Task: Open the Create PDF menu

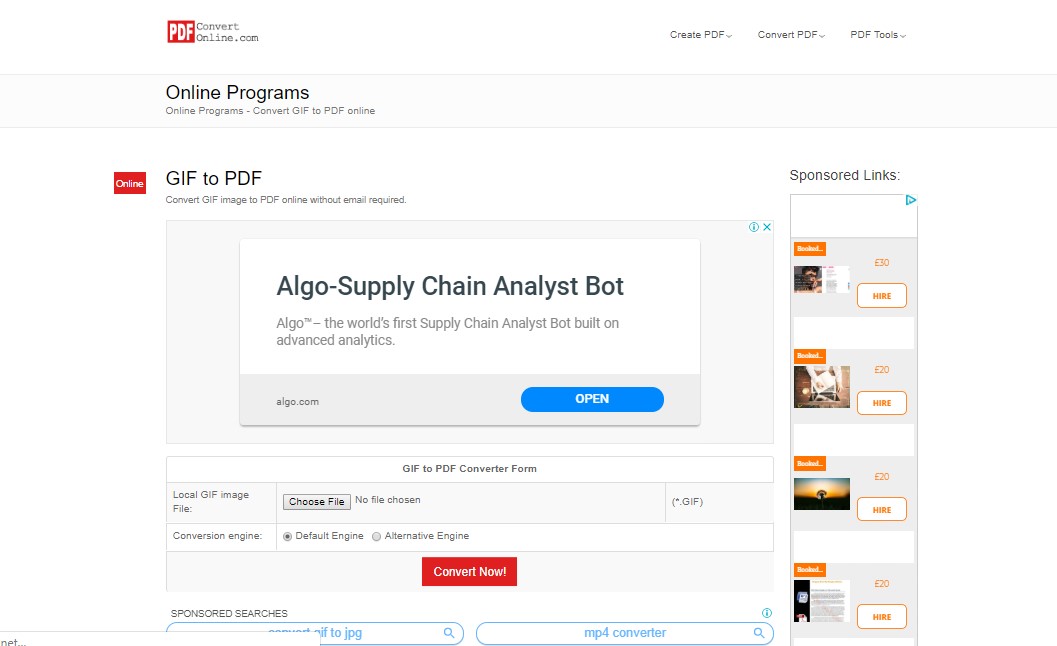Action: 700,34
